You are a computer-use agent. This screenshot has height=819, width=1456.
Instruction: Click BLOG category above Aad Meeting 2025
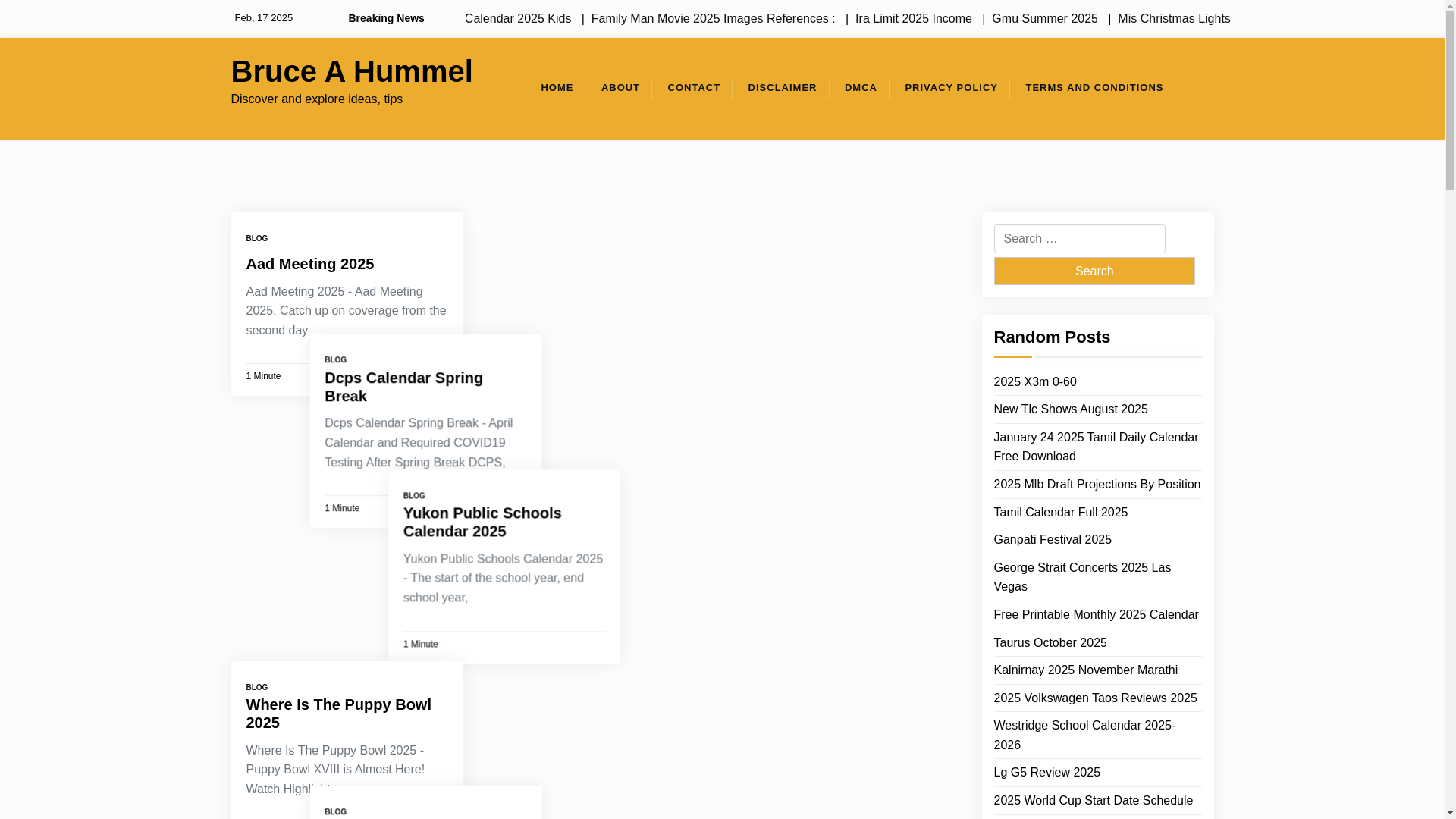coord(256,239)
